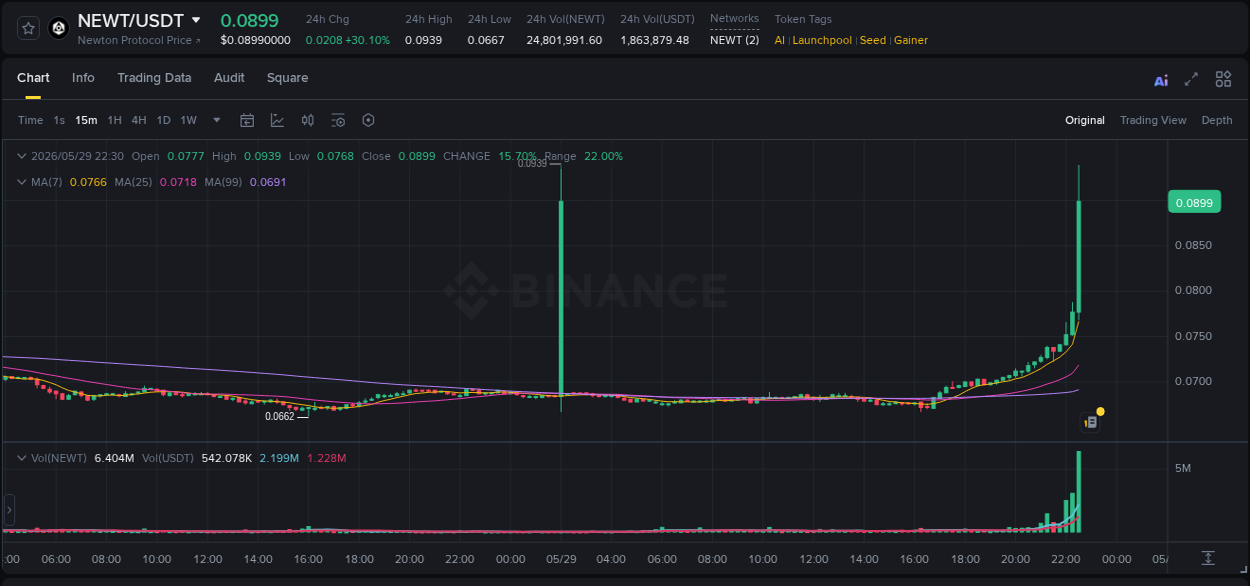Launch the Ai chart analysis tool
The height and width of the screenshot is (586, 1250).
1161,80
